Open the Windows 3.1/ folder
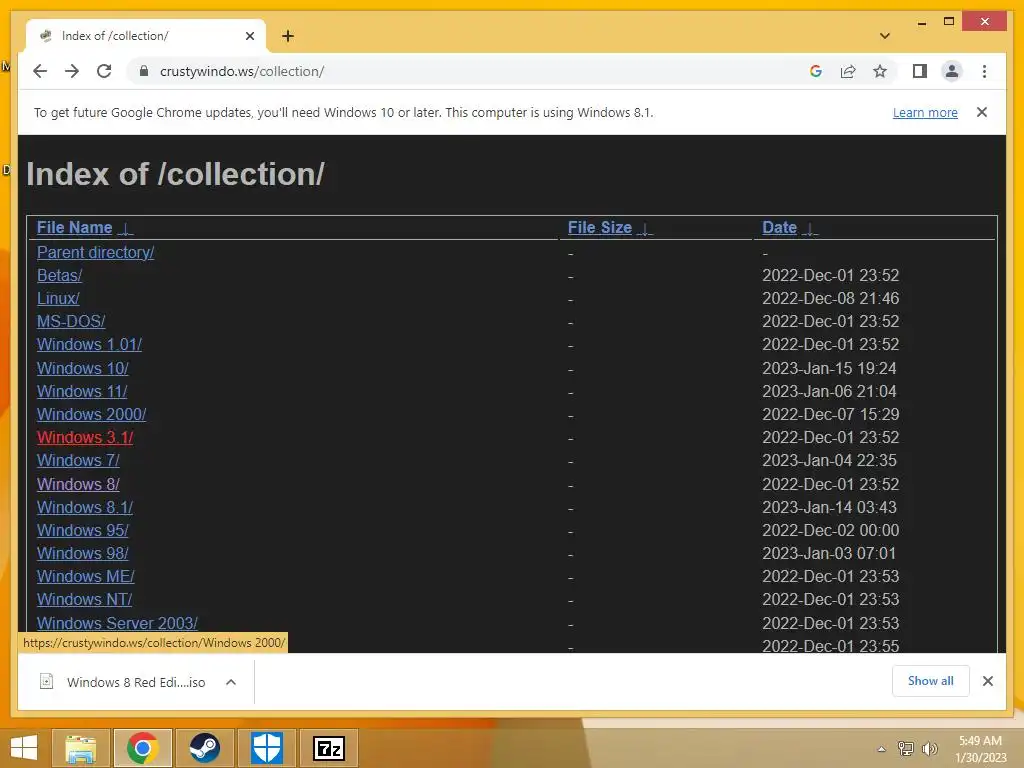Screen dimensions: 1024x768 (x=85, y=437)
